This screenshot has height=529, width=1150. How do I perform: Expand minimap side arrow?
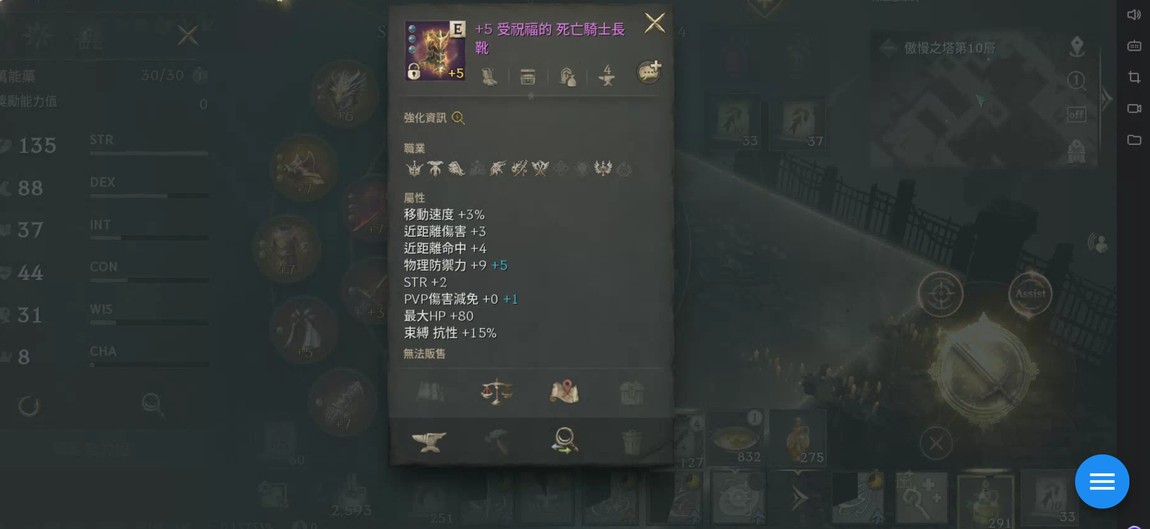[1107, 97]
